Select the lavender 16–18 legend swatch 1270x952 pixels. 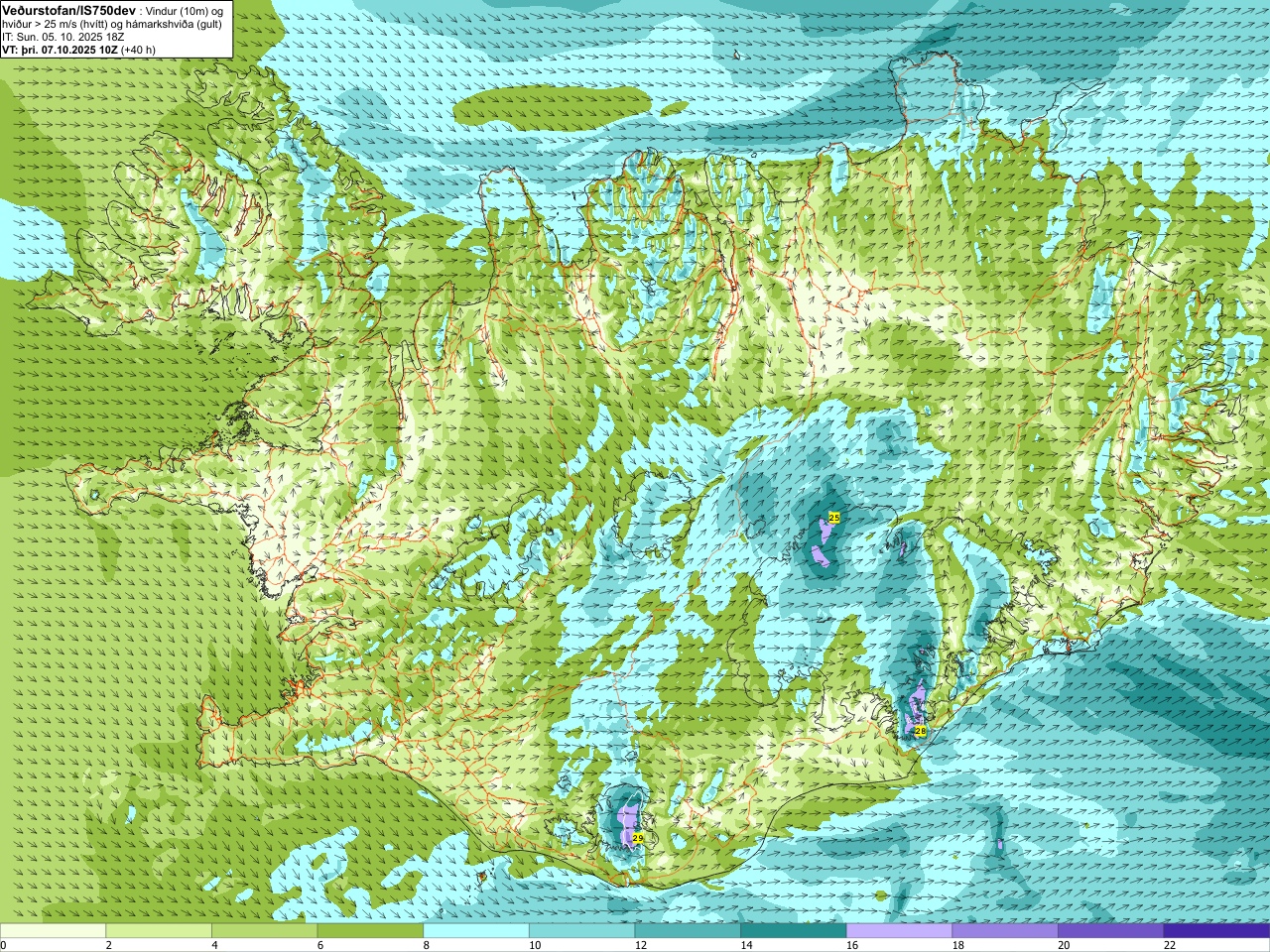point(899,930)
